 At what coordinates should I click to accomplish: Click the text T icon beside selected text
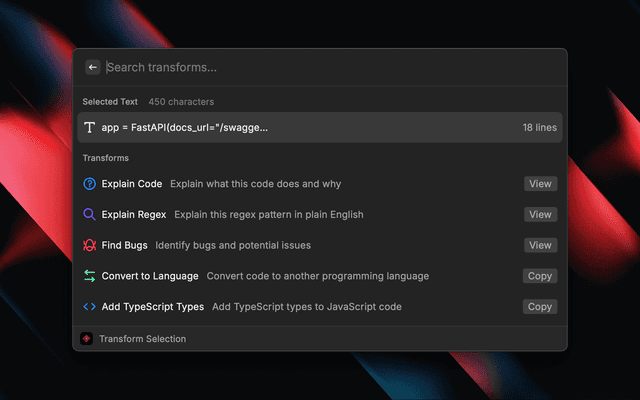click(x=90, y=128)
